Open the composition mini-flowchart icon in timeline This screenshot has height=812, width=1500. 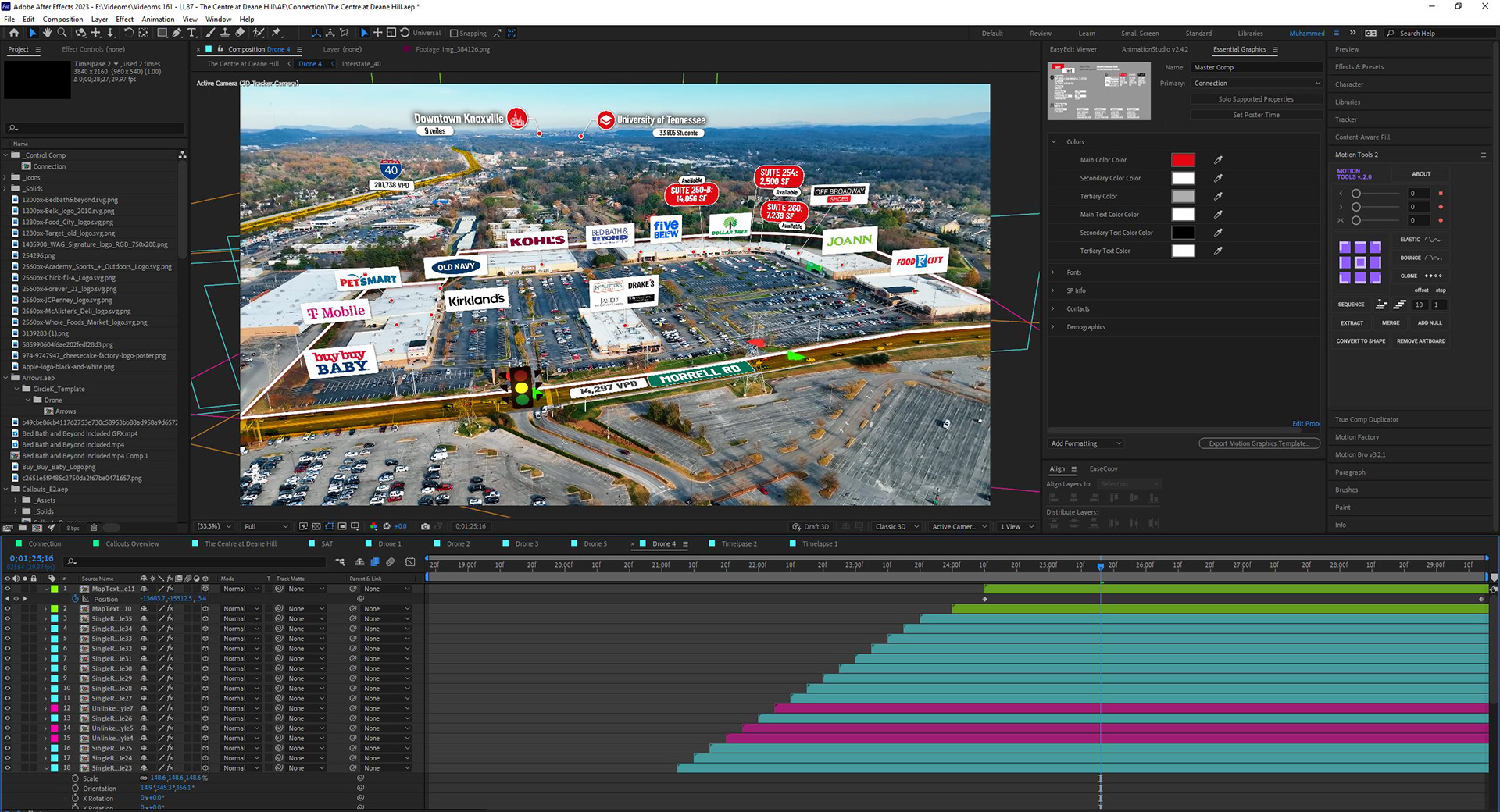tap(340, 561)
